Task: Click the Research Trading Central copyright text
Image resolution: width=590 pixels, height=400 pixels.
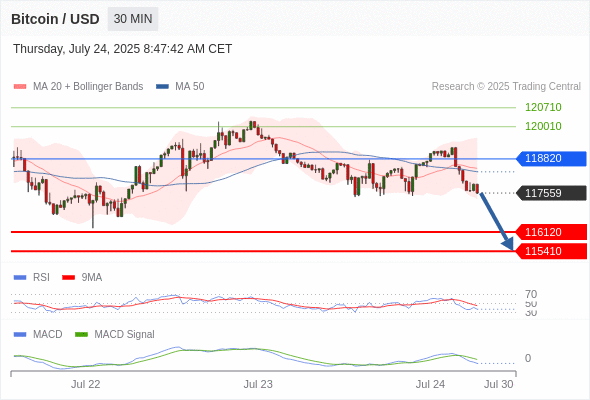Action: click(x=506, y=87)
